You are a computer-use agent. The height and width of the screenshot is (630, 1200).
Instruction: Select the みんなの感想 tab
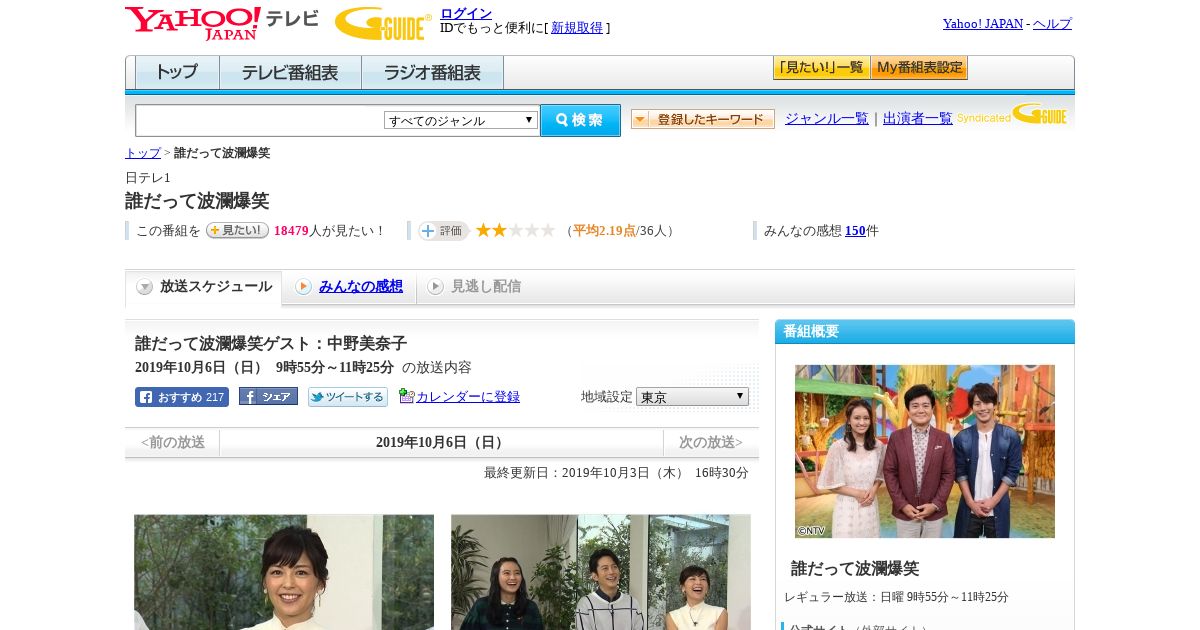[x=349, y=287]
